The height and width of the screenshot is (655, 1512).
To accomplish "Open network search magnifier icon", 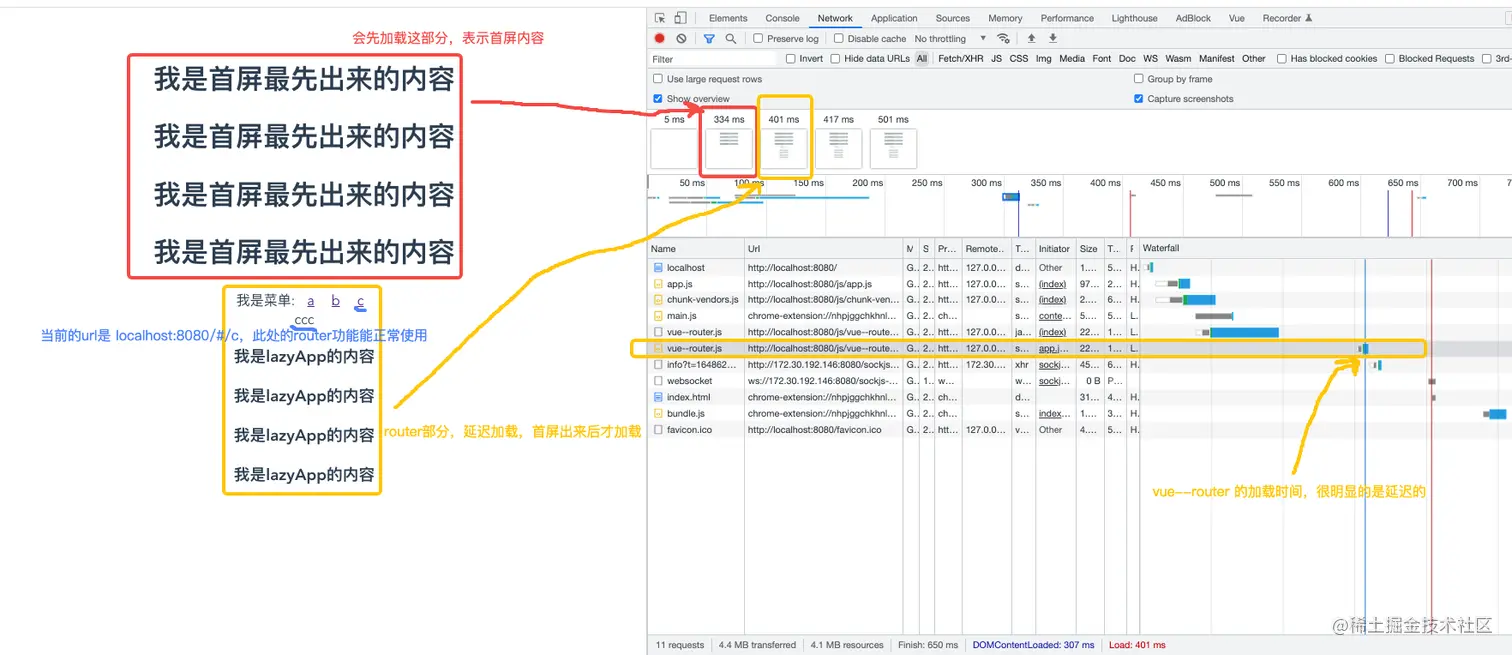I will tap(731, 39).
